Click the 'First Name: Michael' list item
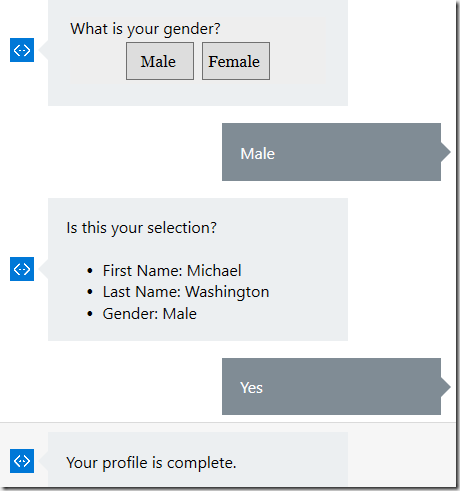This screenshot has width=460, height=491. pyautogui.click(x=172, y=270)
